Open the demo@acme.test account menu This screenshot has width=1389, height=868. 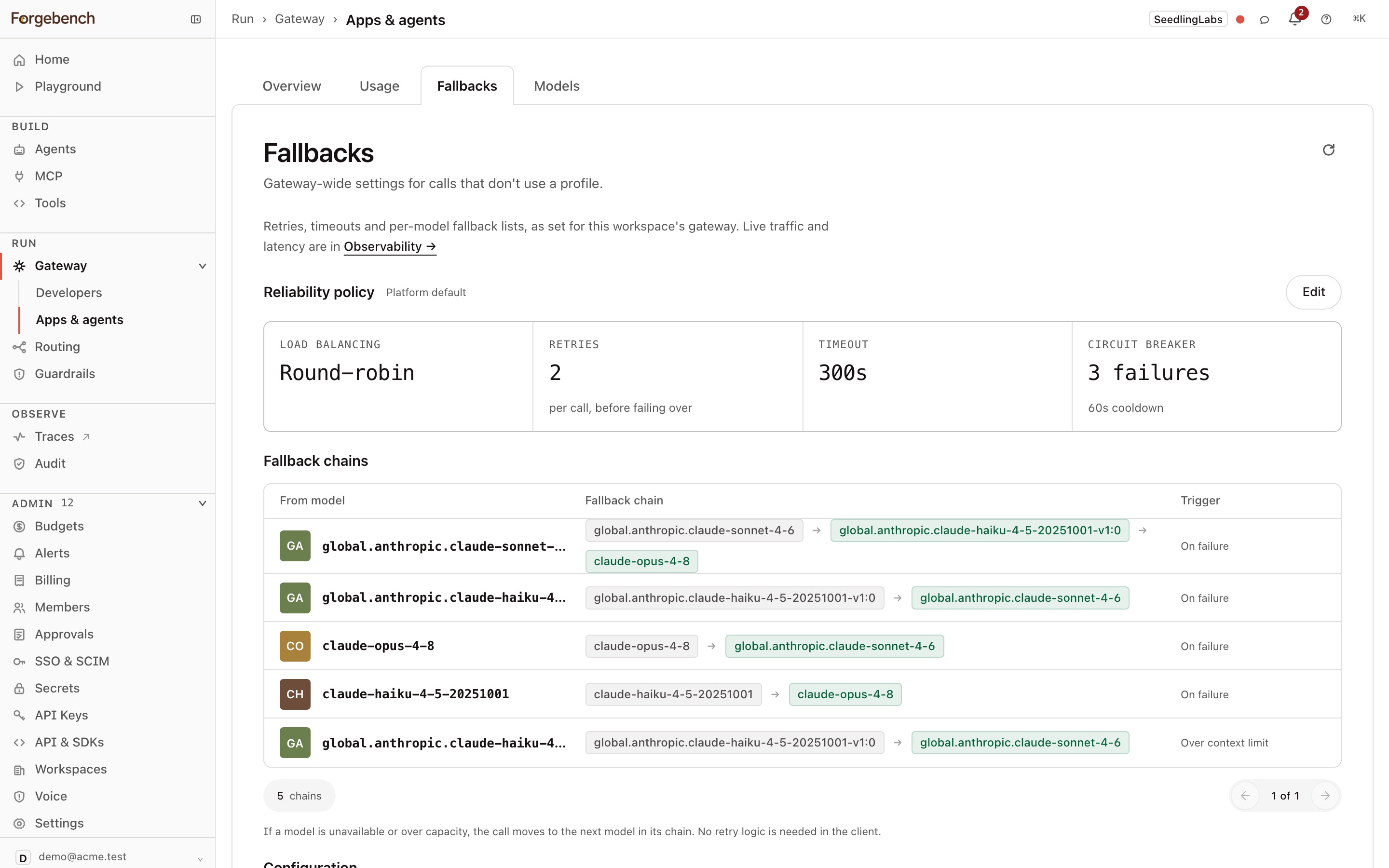(108, 857)
